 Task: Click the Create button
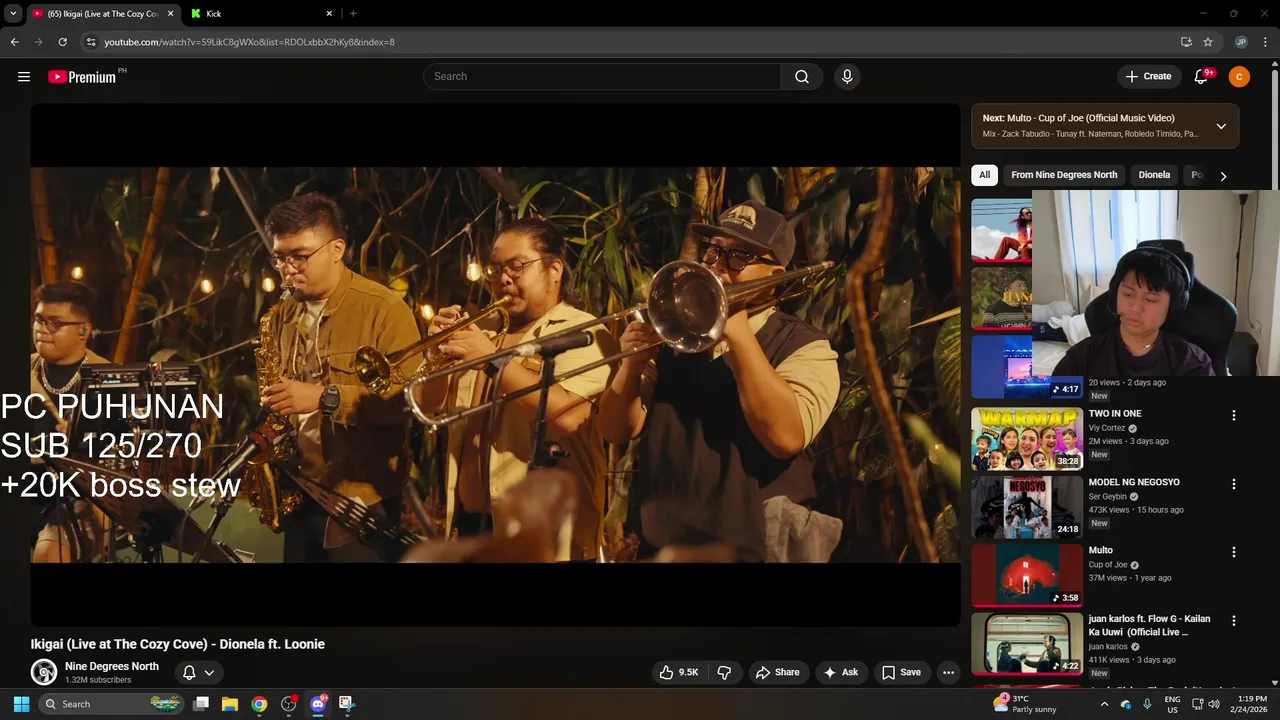coord(1148,76)
